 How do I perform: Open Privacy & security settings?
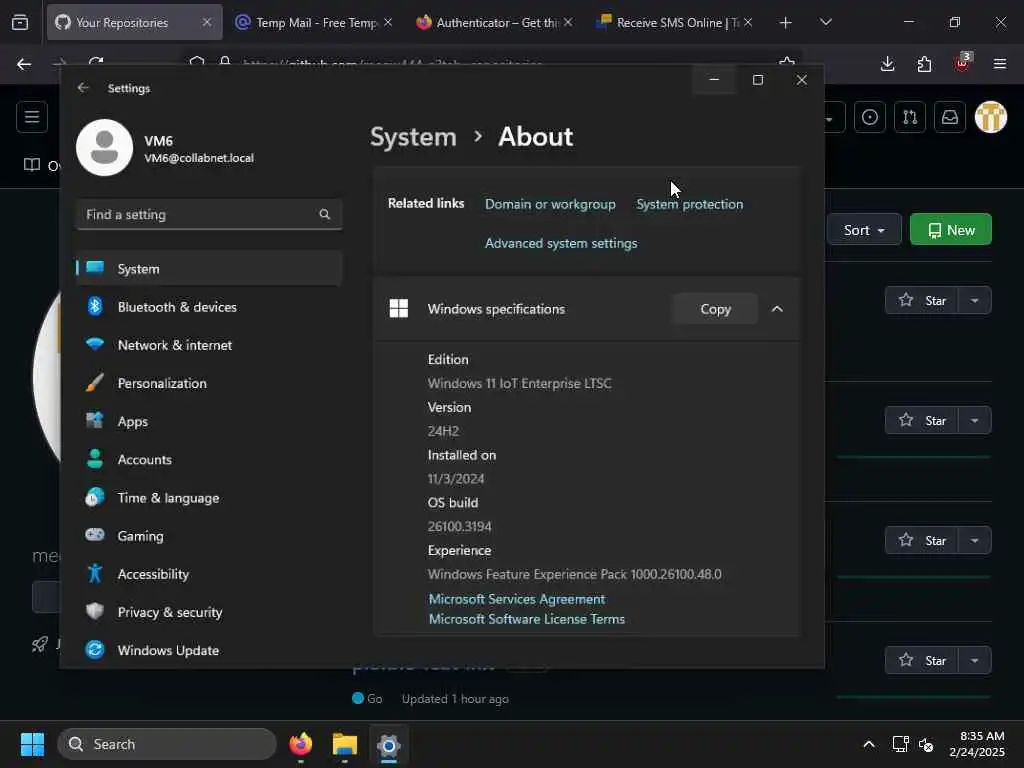point(209,613)
